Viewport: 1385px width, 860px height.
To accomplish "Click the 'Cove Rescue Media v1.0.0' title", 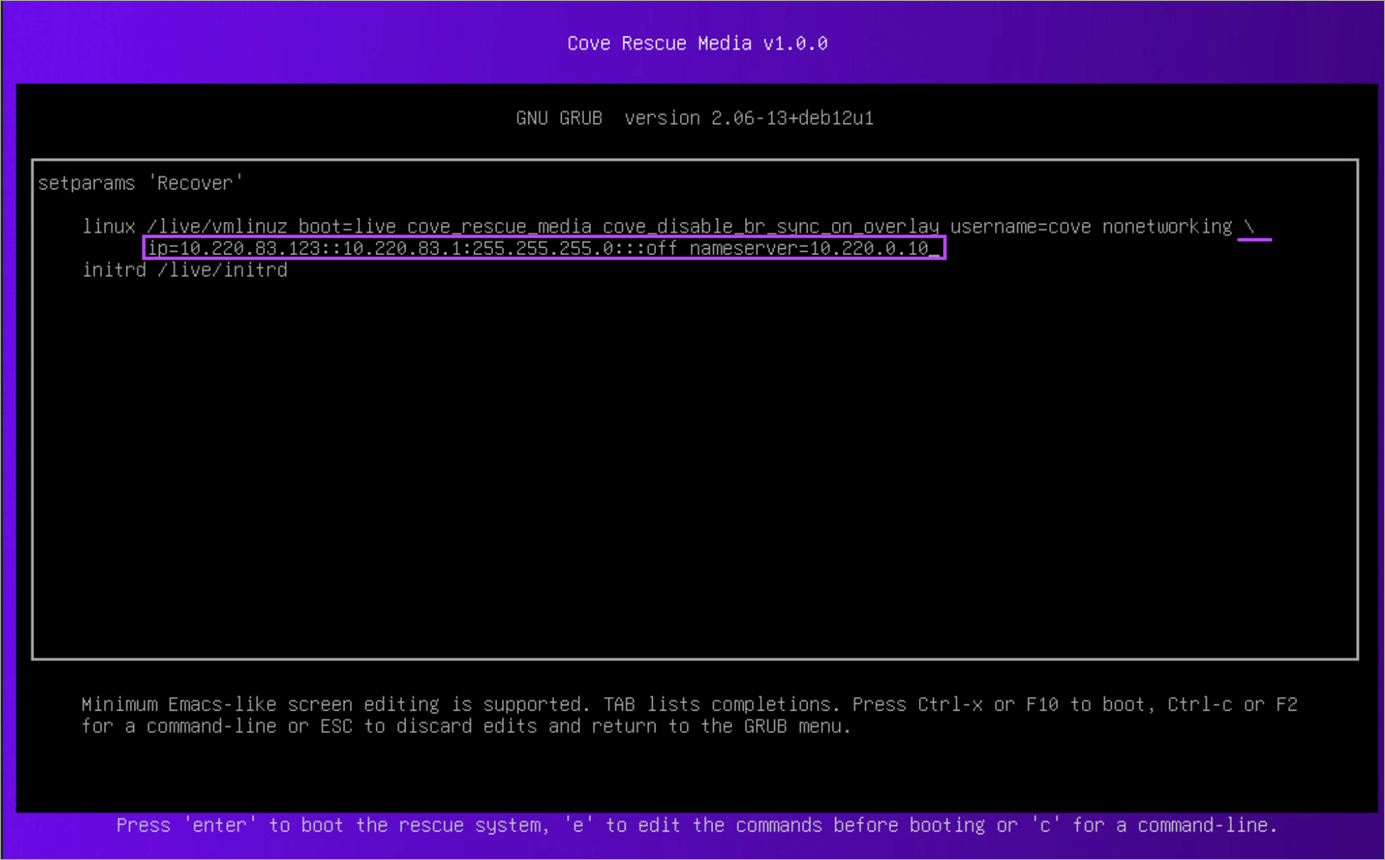I will (x=697, y=43).
